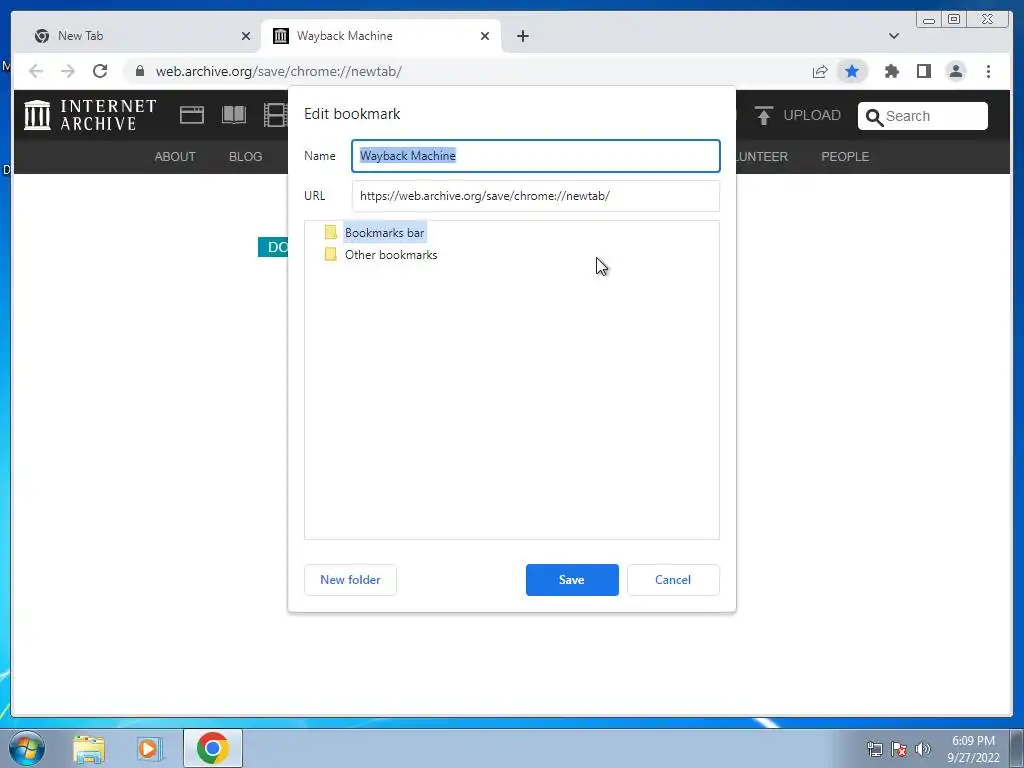
Task: Toggle the side panel icon
Action: click(x=923, y=71)
